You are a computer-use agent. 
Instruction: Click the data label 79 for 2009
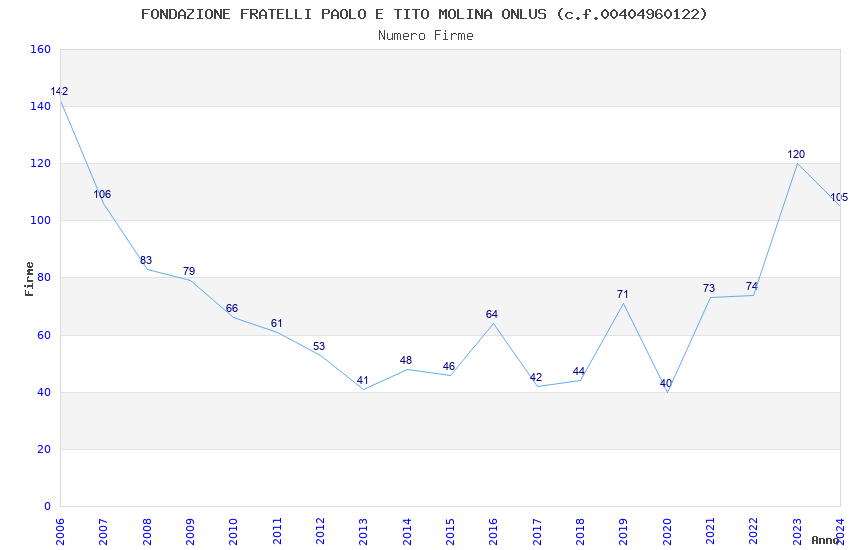click(189, 271)
